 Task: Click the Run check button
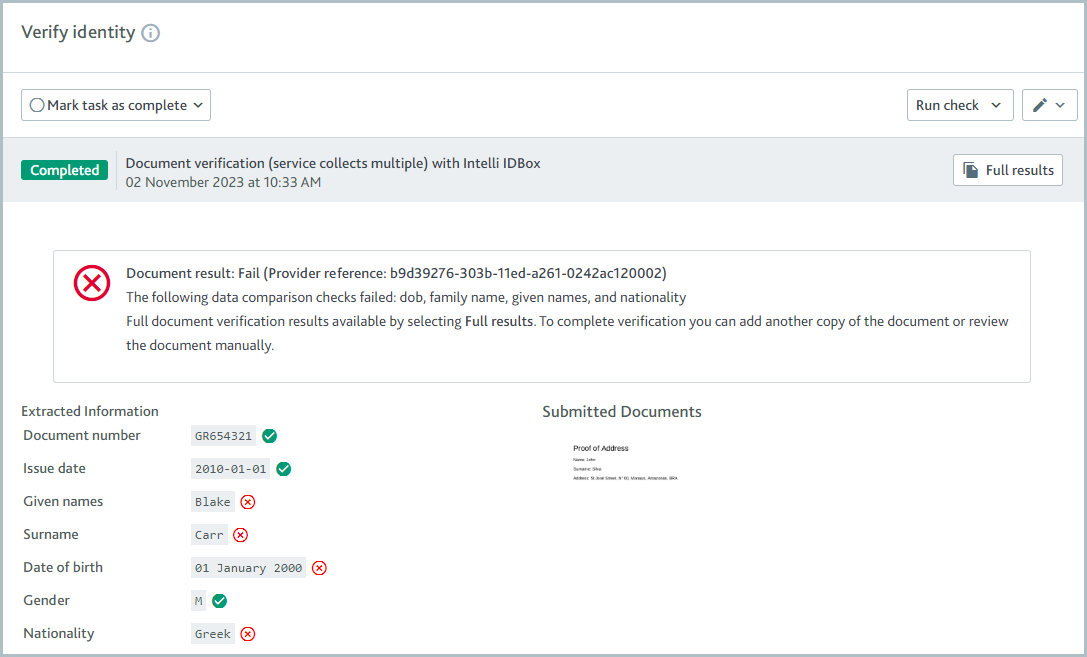pos(949,104)
